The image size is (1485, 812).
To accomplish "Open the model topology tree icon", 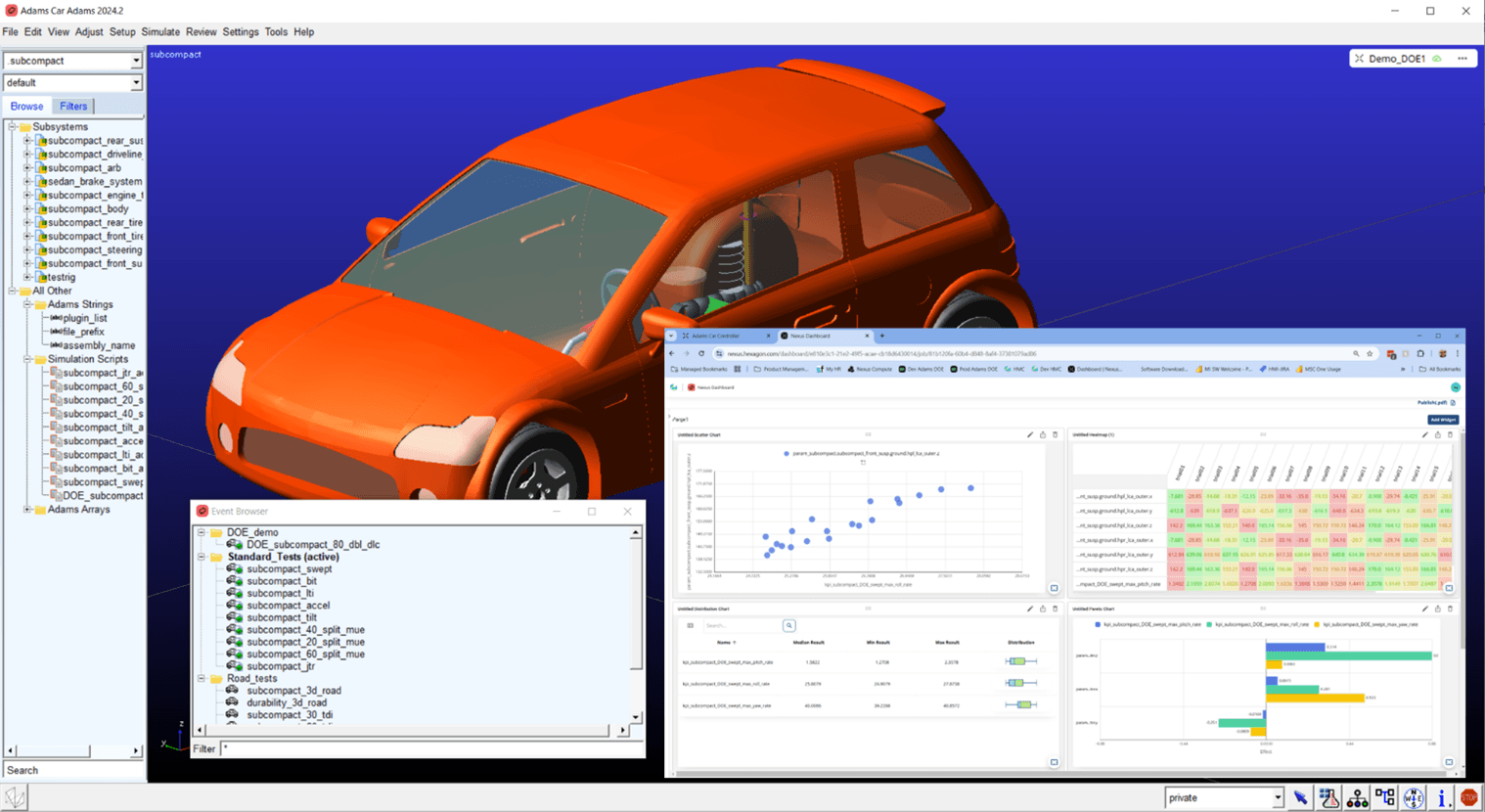I will [1356, 797].
